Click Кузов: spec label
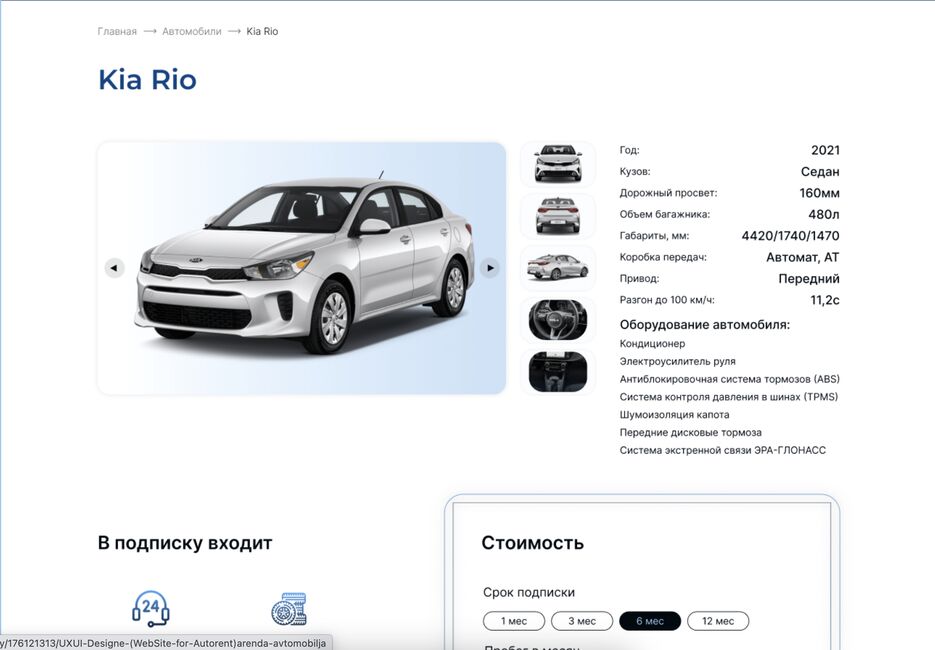This screenshot has height=650, width=935. 635,172
